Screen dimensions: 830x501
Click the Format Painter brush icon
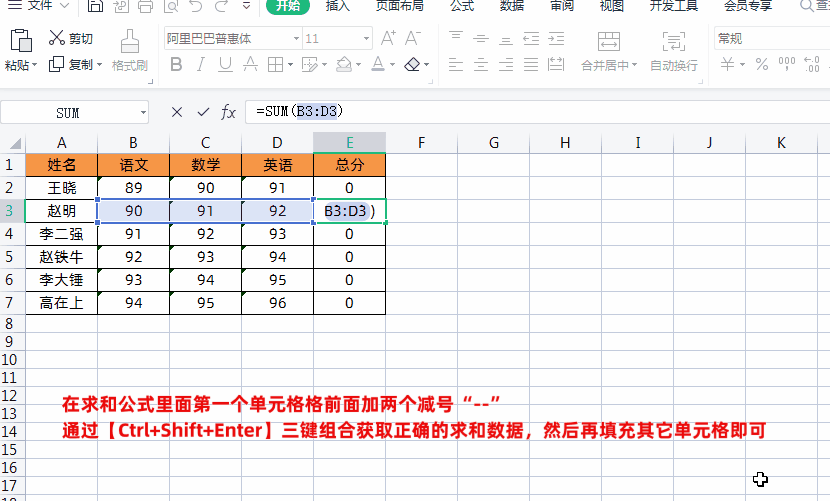(x=130, y=41)
